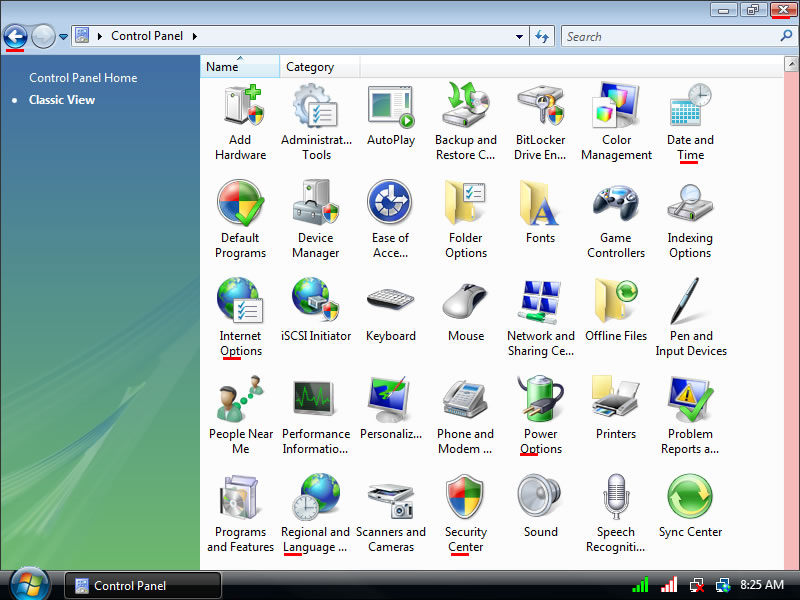The height and width of the screenshot is (600, 800).
Task: Expand the recent pages dropdown arrow
Action: (x=63, y=37)
